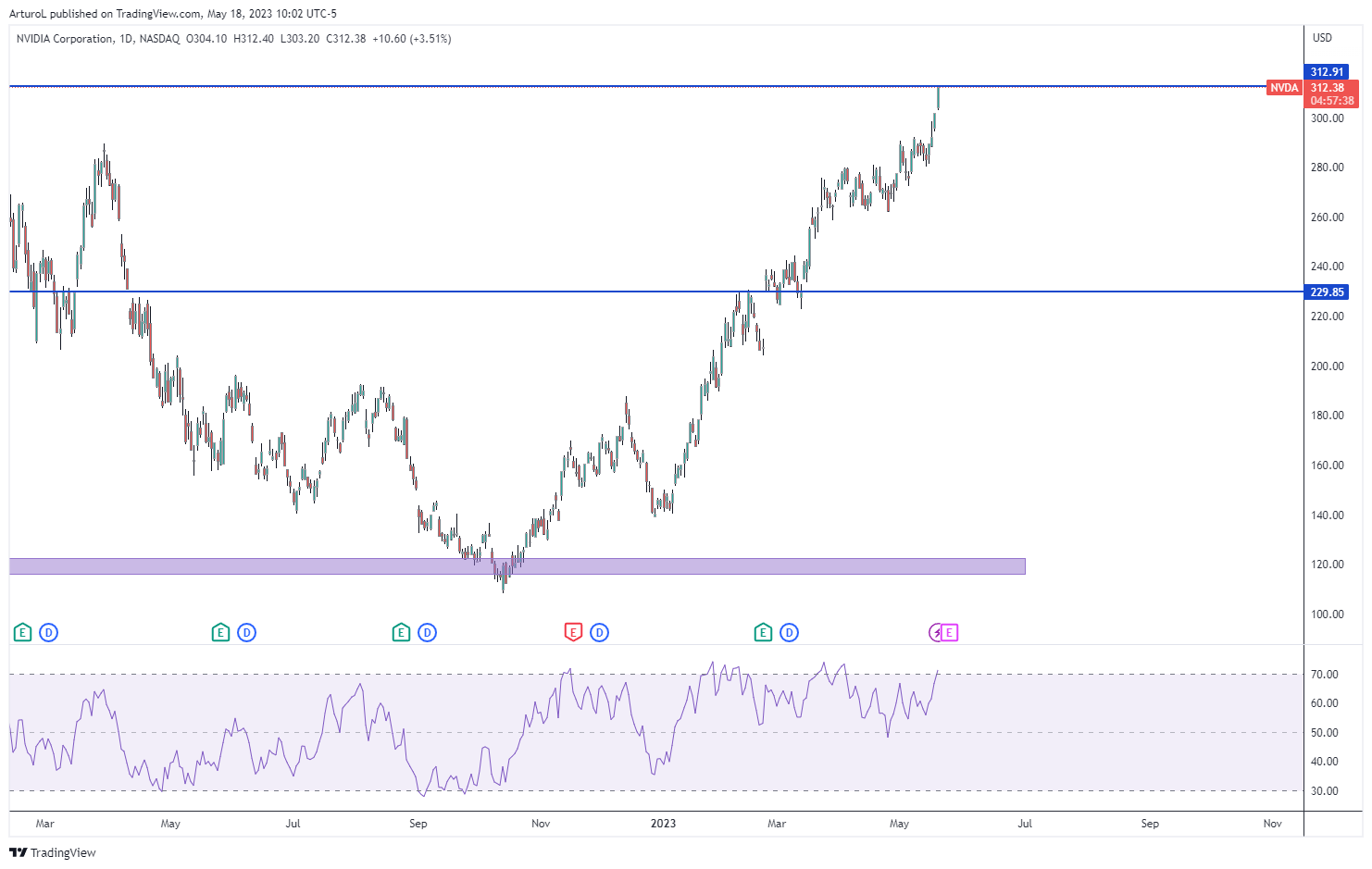Click the 04:57:38 countdown timer label
This screenshot has height=869, width=1372.
[x=1332, y=101]
